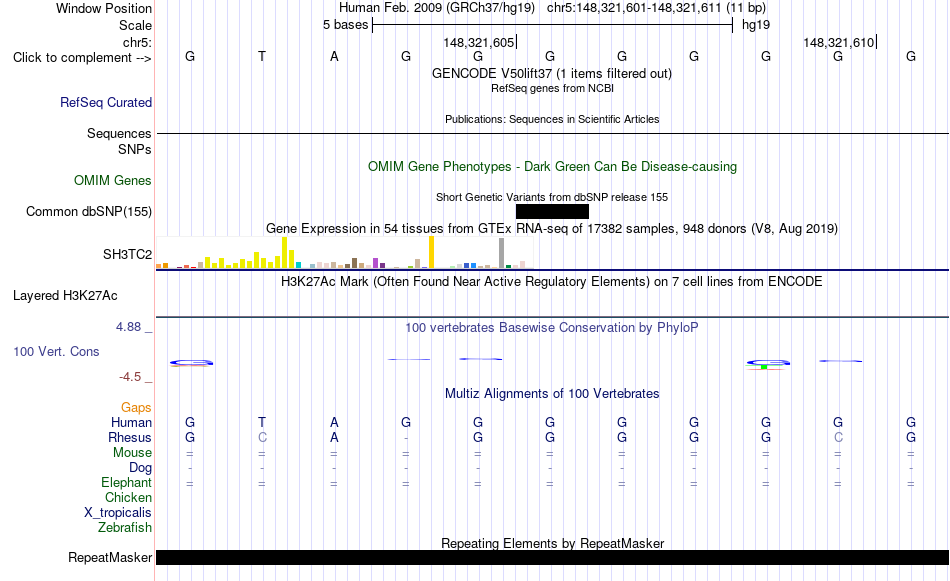The image size is (950, 581).
Task: Click the A base in the Human row
Action: [x=334, y=422]
